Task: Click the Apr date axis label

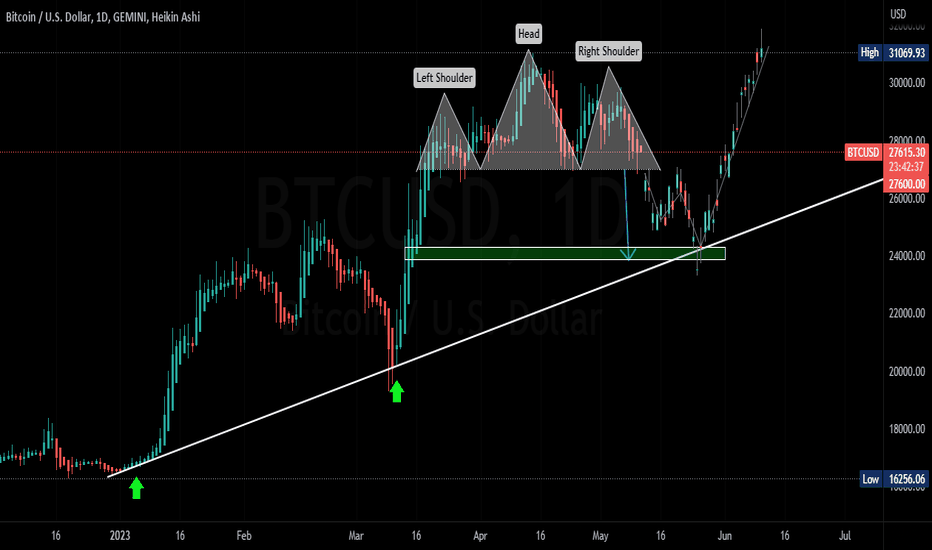Action: tap(480, 536)
